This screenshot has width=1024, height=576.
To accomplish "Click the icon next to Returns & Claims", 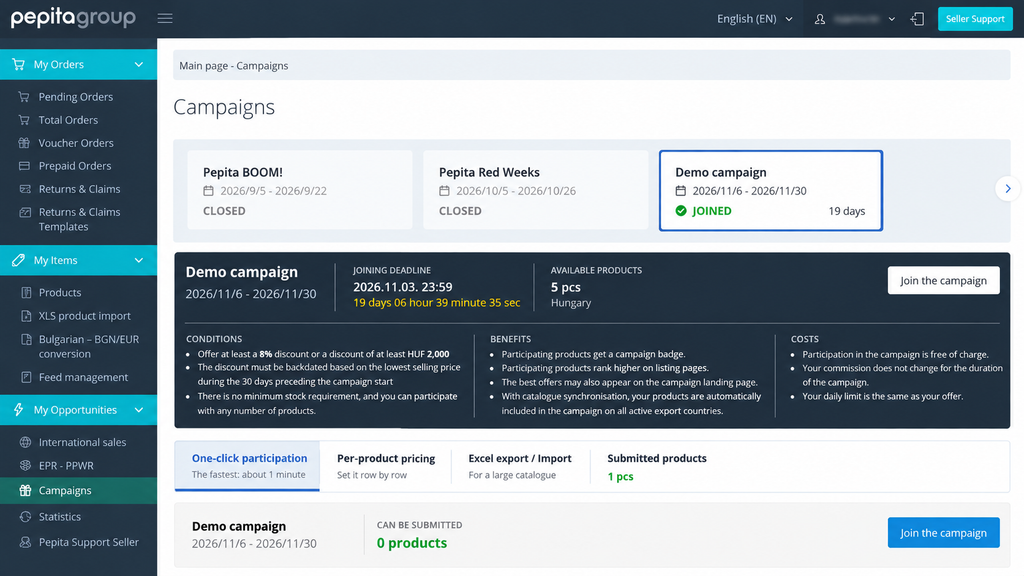I will [x=25, y=189].
